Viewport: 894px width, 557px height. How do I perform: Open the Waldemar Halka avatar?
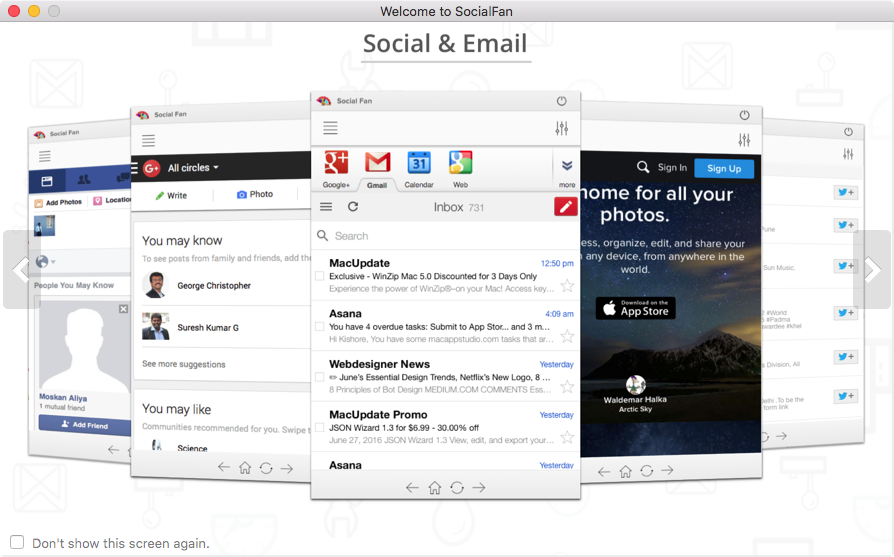(x=635, y=385)
